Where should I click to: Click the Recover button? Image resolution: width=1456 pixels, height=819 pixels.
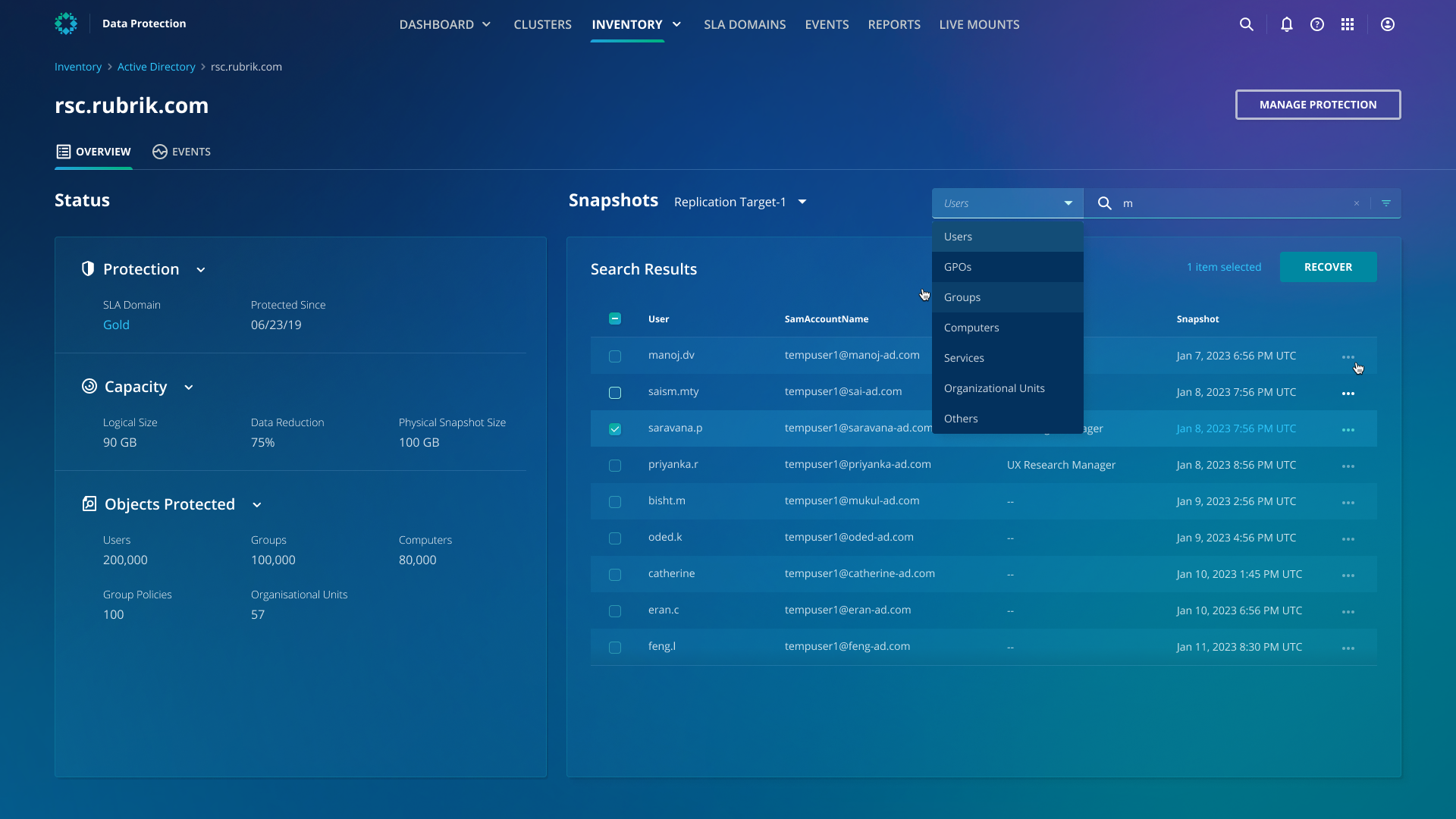[x=1329, y=267]
